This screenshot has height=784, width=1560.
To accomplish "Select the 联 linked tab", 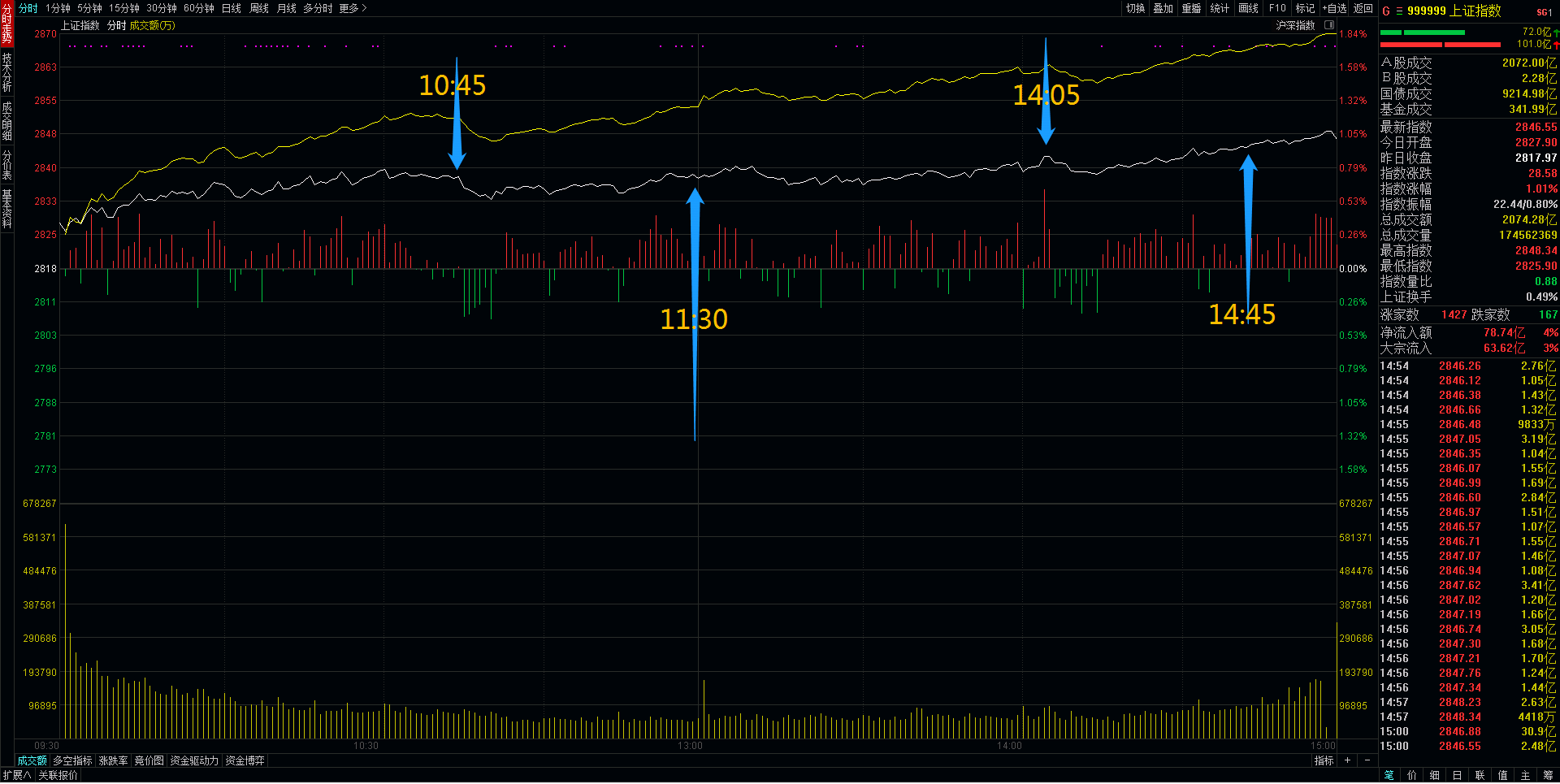I will 1480,776.
